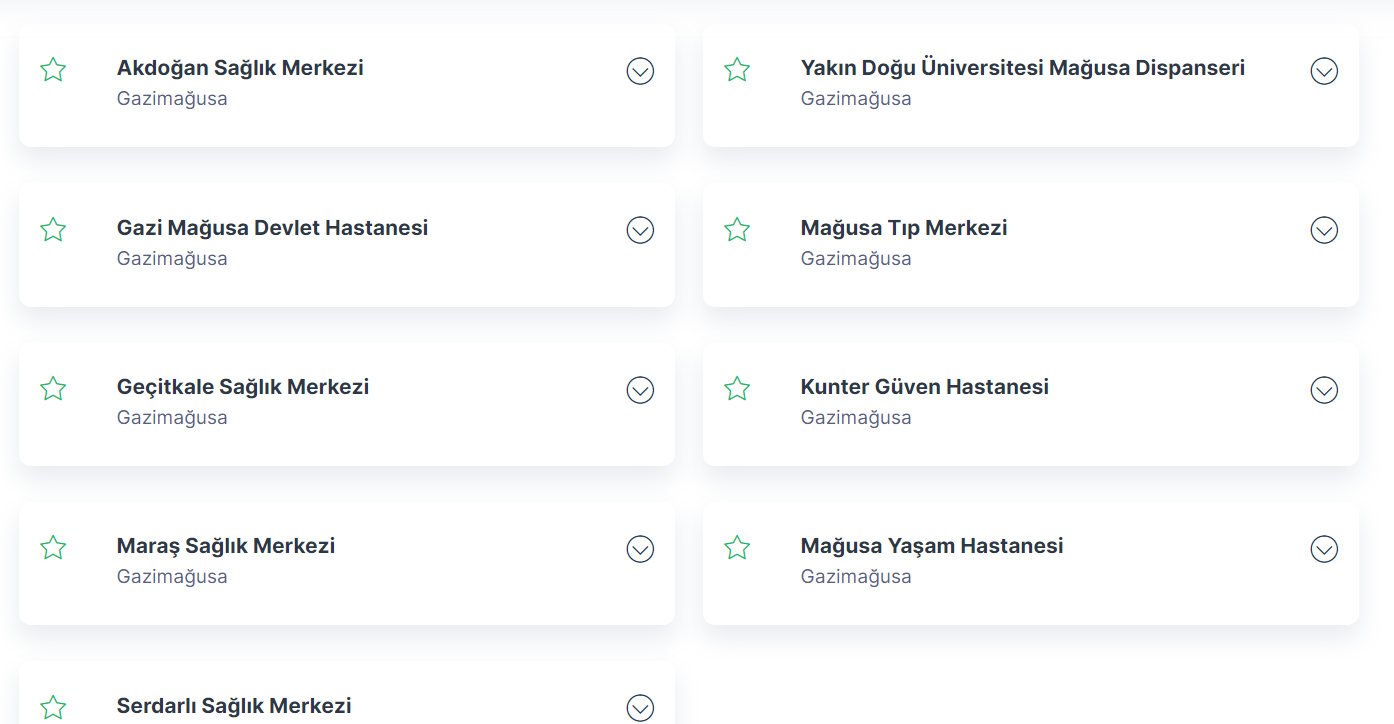Expand Akdoğan Sağlık Merkezi details chevron
The width and height of the screenshot is (1394, 724).
click(x=640, y=71)
